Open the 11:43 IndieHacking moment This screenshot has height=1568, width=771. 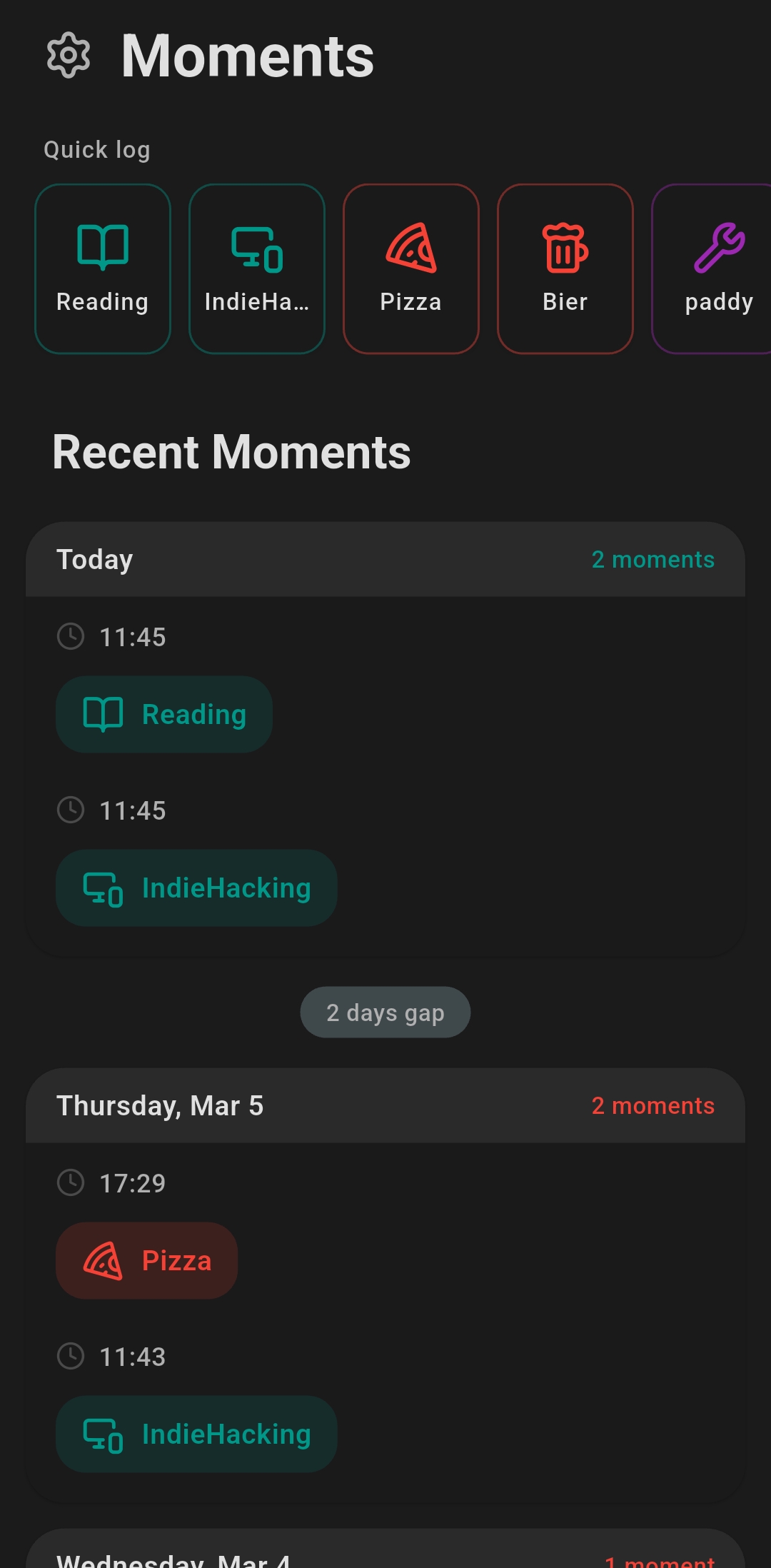click(x=196, y=1434)
